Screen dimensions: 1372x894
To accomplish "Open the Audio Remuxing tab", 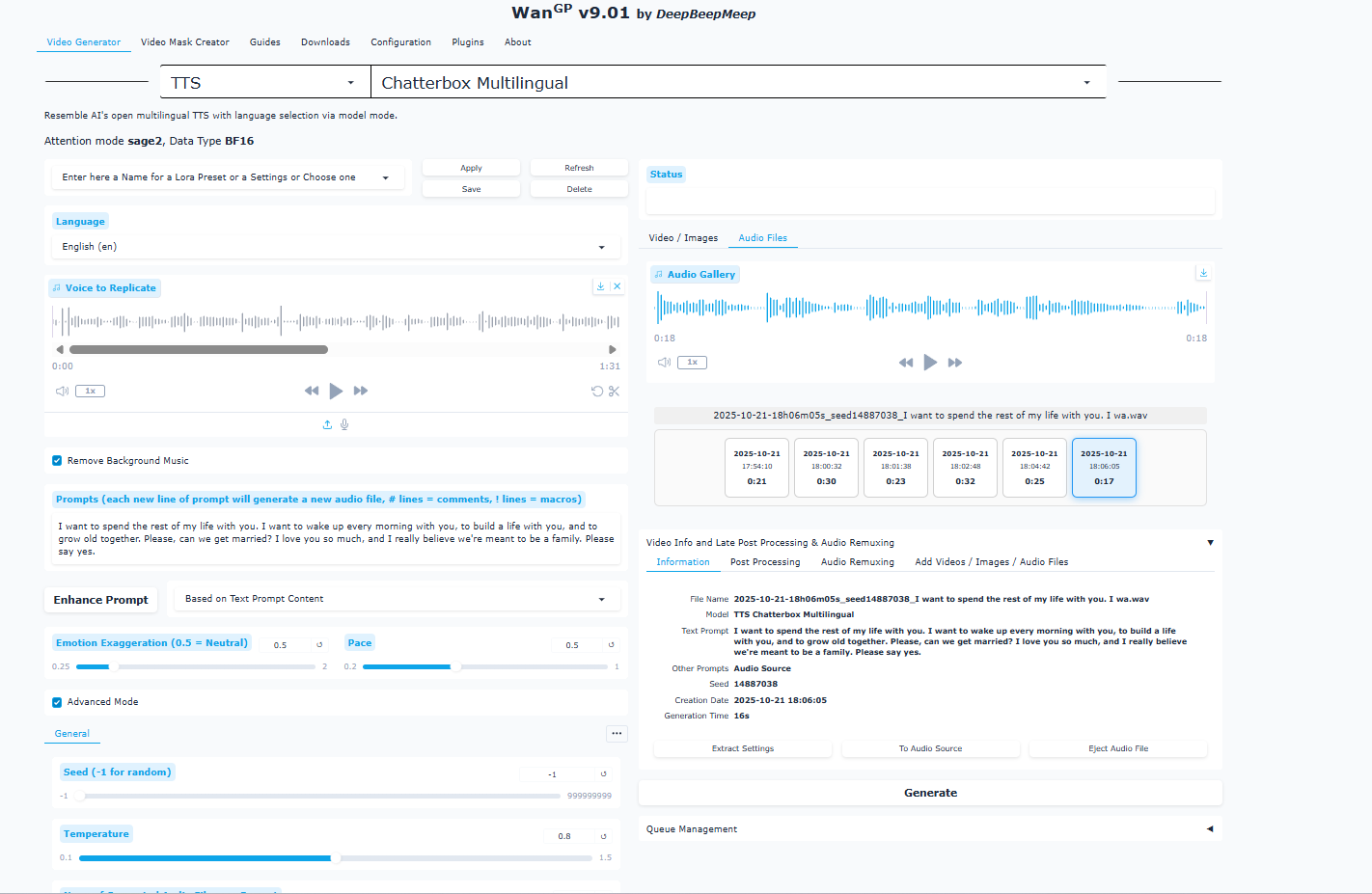I will [858, 562].
